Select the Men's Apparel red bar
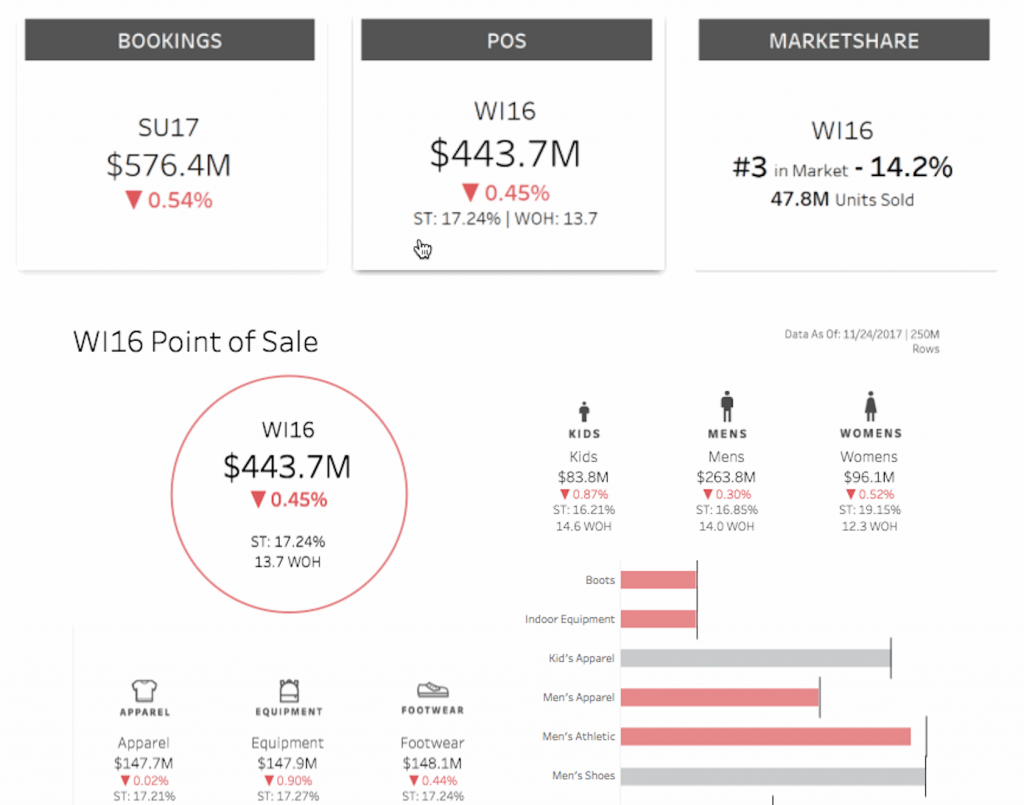The width and height of the screenshot is (1024, 805). pos(720,697)
